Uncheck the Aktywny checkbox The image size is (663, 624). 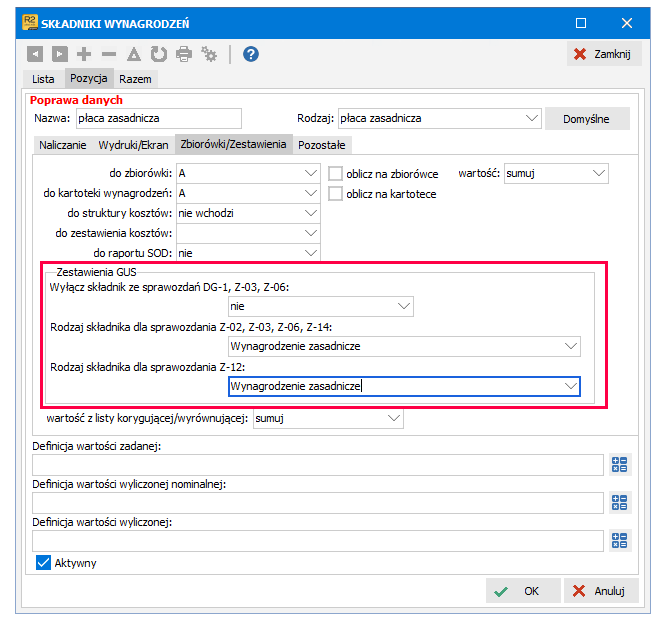[43, 563]
